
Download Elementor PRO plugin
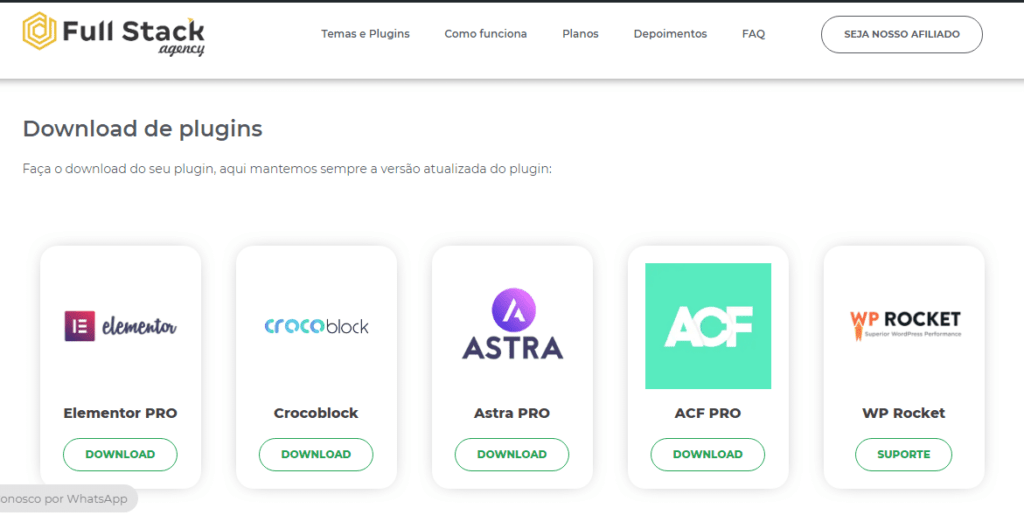120,454
